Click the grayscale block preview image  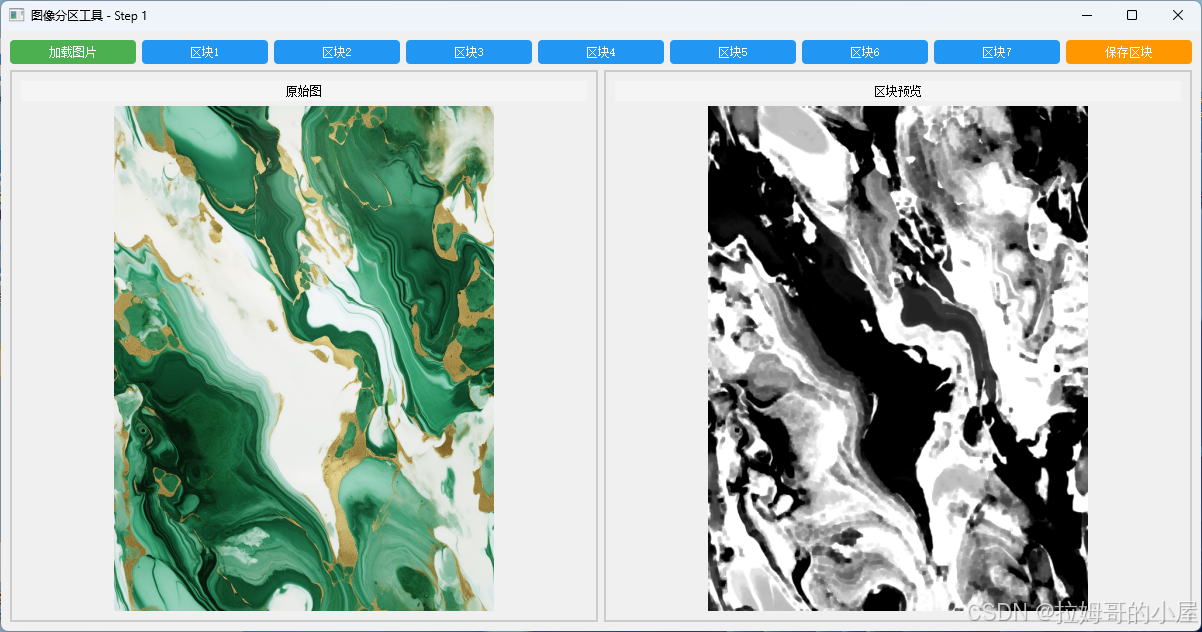[898, 358]
